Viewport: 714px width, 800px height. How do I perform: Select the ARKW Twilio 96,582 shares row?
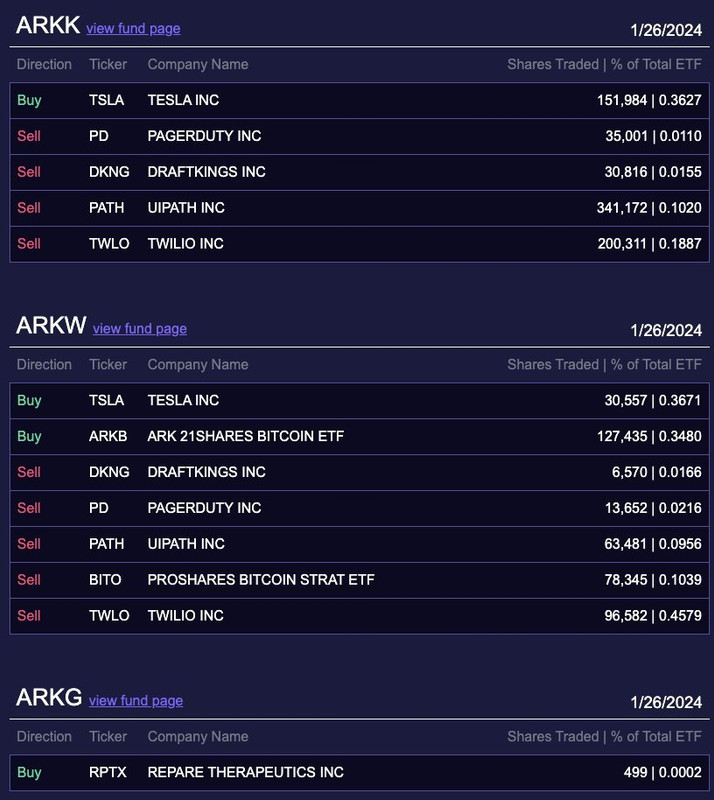[359, 616]
